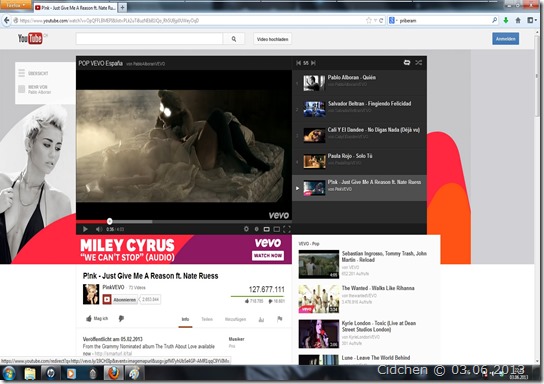Image resolution: width=544 pixels, height=384 pixels.
Task: Click the Anmelden button
Action: pyautogui.click(x=505, y=39)
